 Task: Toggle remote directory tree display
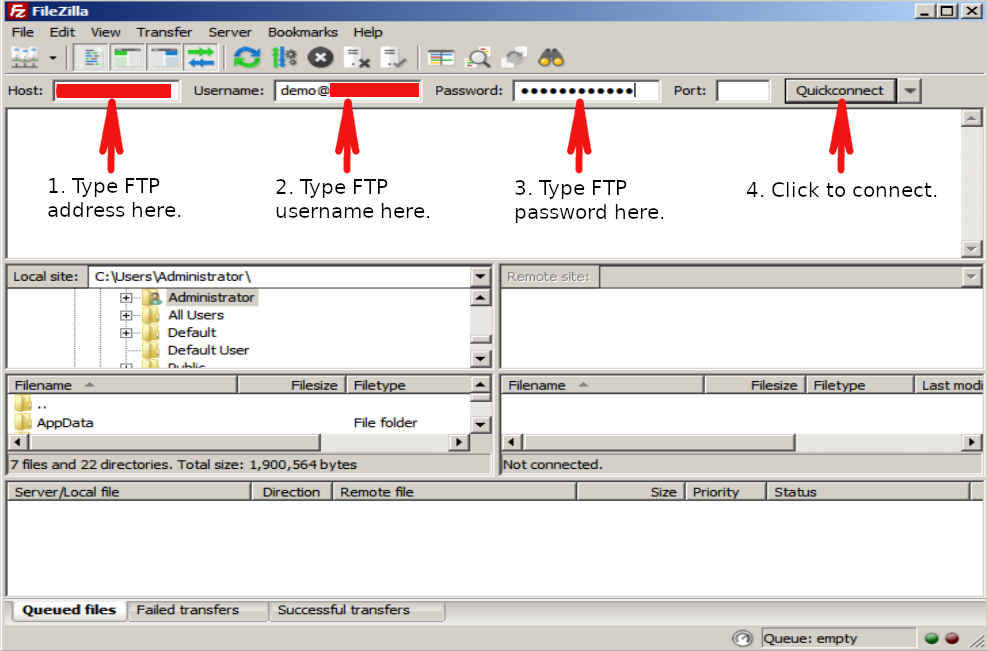[x=164, y=58]
